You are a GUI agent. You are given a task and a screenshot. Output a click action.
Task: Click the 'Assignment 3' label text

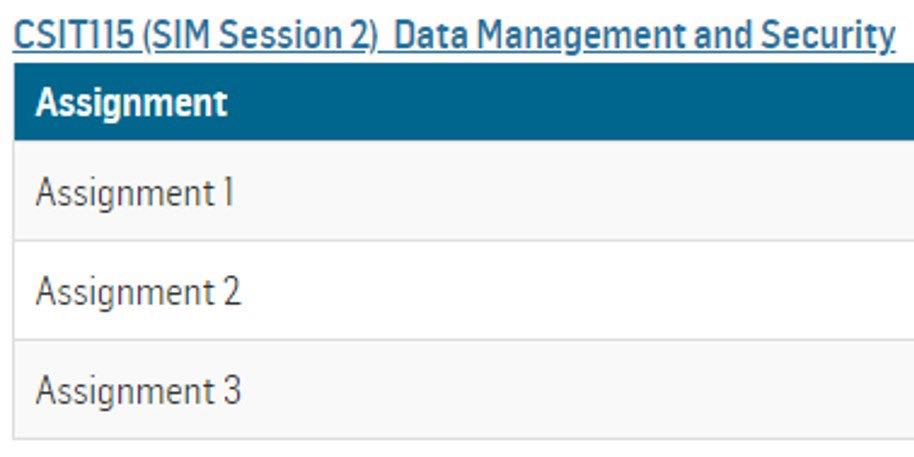click(x=138, y=391)
